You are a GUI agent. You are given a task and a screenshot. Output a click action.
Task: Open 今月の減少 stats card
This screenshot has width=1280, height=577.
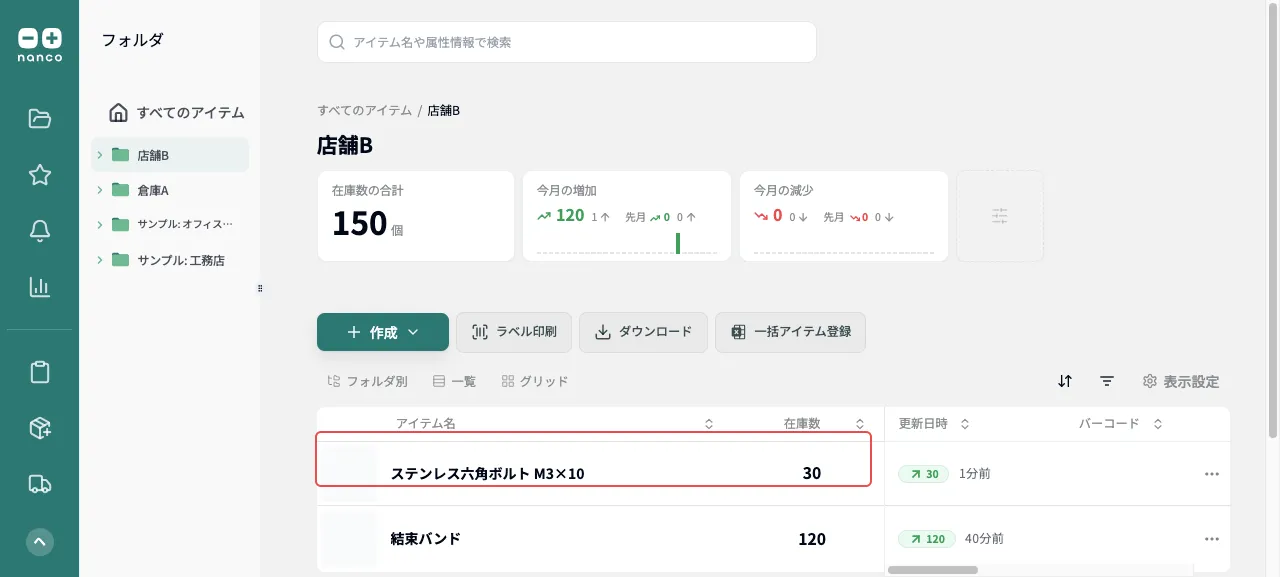(844, 216)
